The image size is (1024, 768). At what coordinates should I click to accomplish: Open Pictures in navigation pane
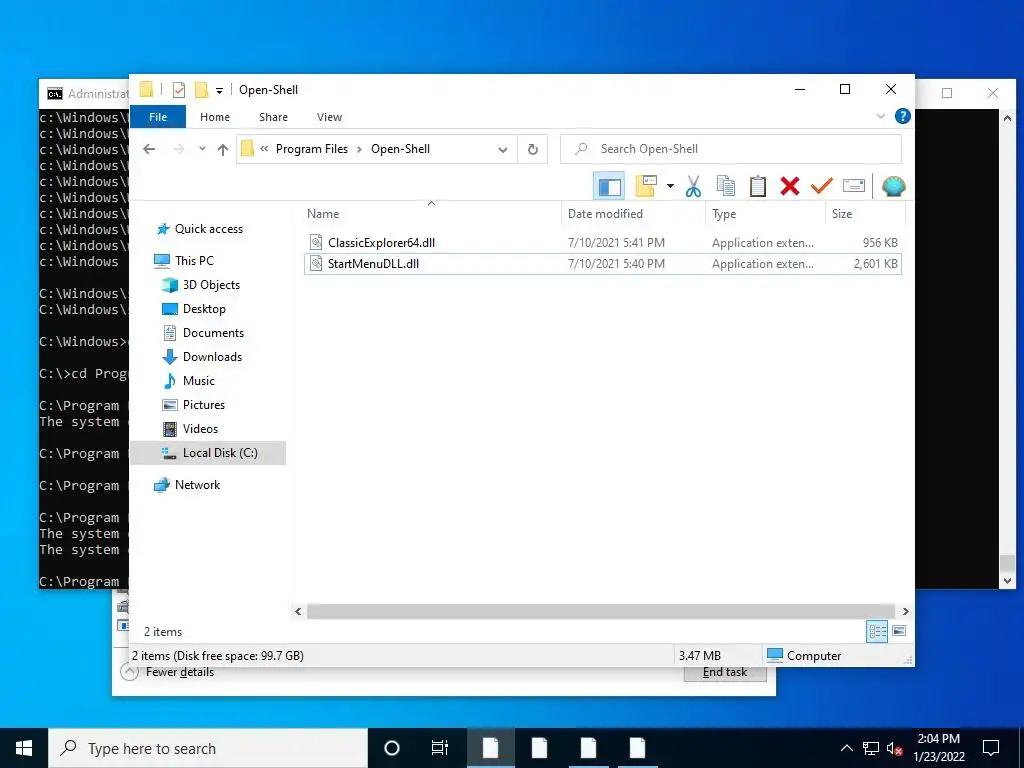(204, 405)
